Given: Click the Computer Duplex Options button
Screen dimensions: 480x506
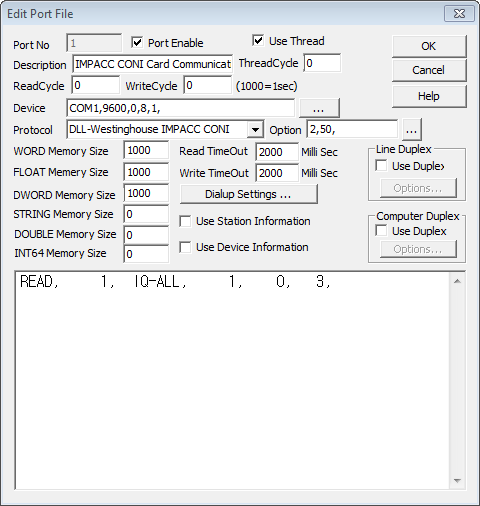Looking at the screenshot, I should click(x=418, y=249).
